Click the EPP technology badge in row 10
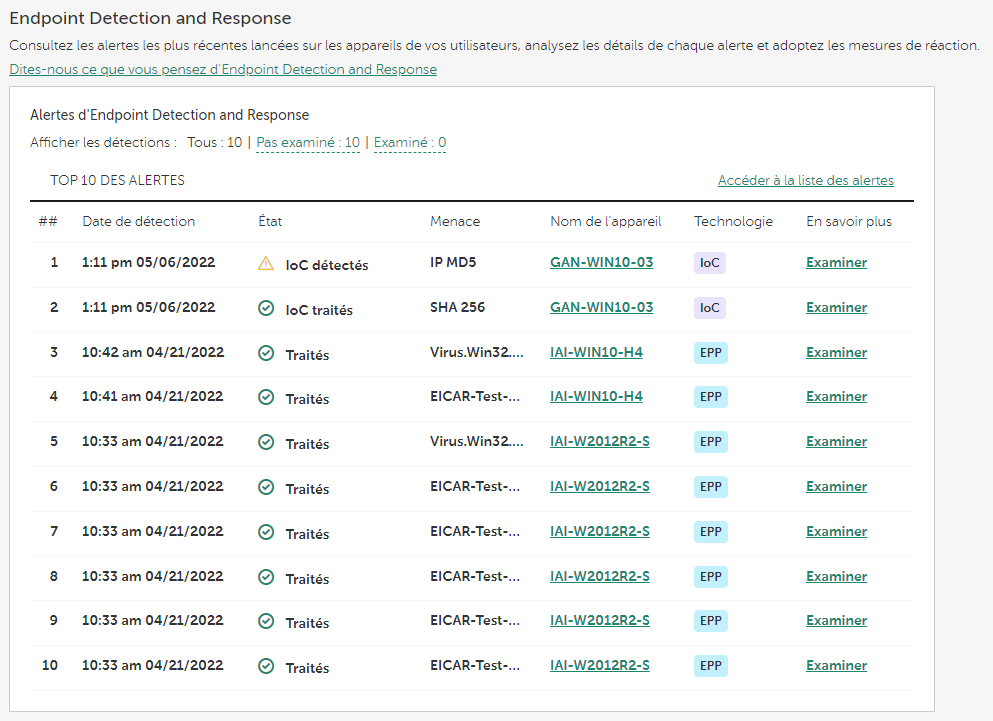The height and width of the screenshot is (721, 993). [x=710, y=666]
